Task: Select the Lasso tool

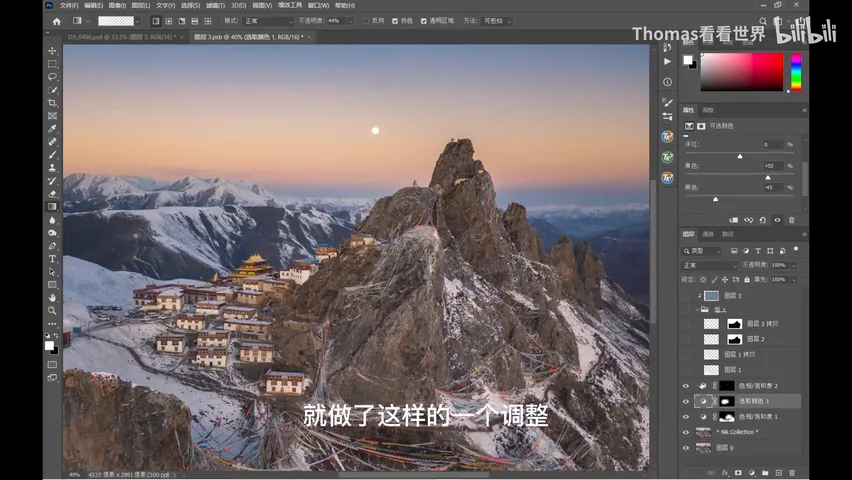Action: 52,77
